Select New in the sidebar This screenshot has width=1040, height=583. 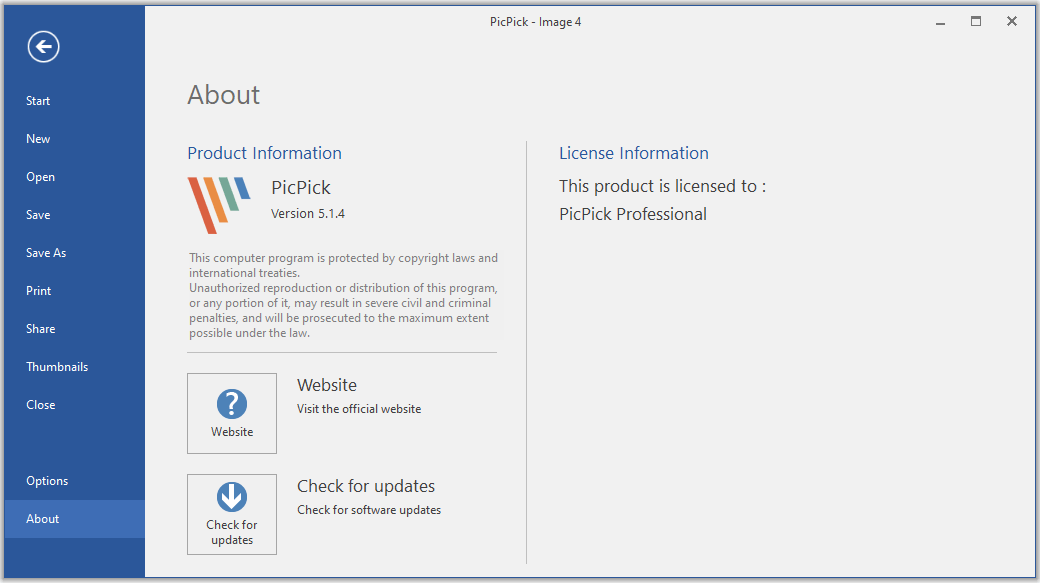pos(38,139)
